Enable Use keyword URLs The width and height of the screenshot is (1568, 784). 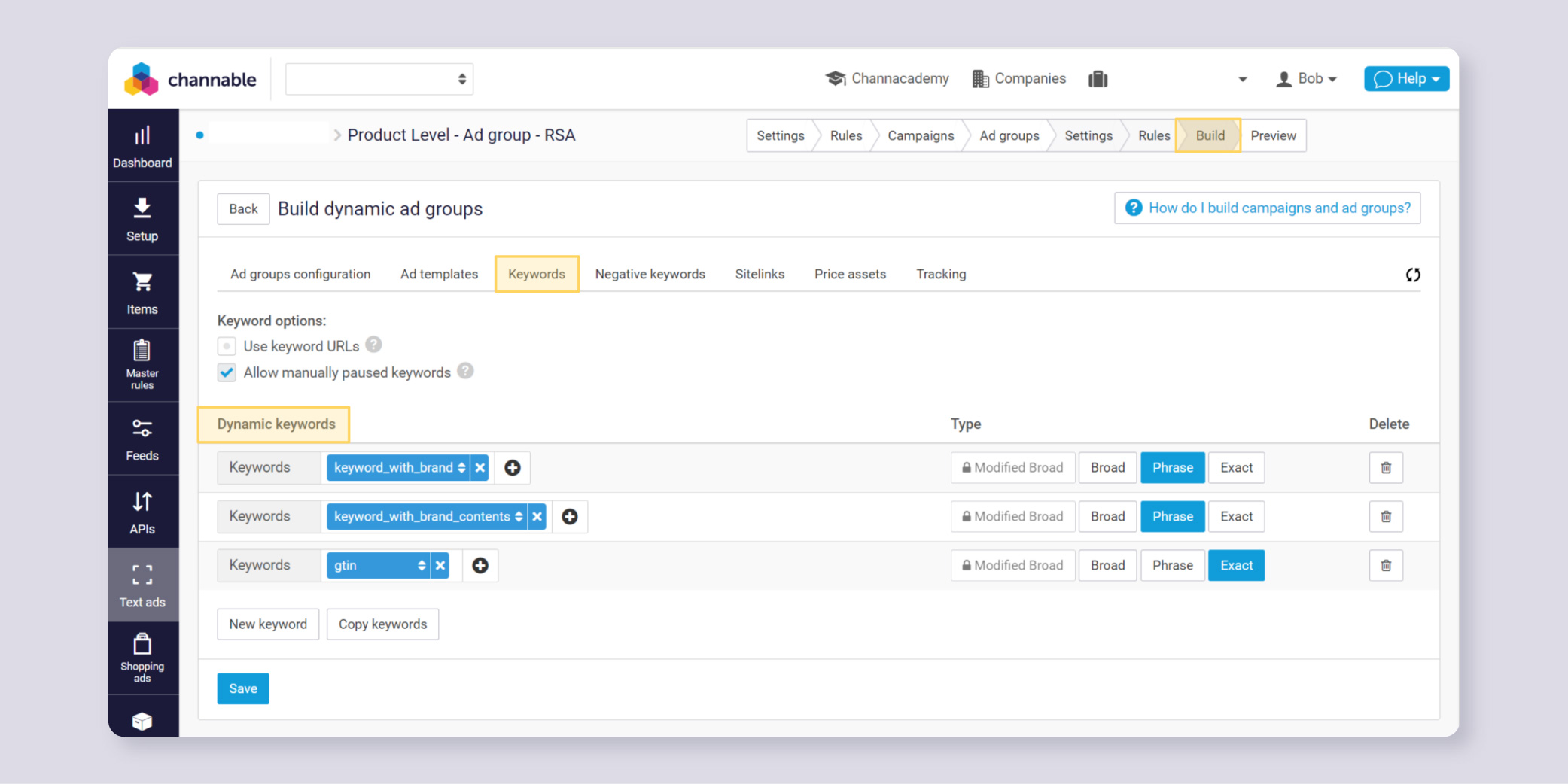227,345
